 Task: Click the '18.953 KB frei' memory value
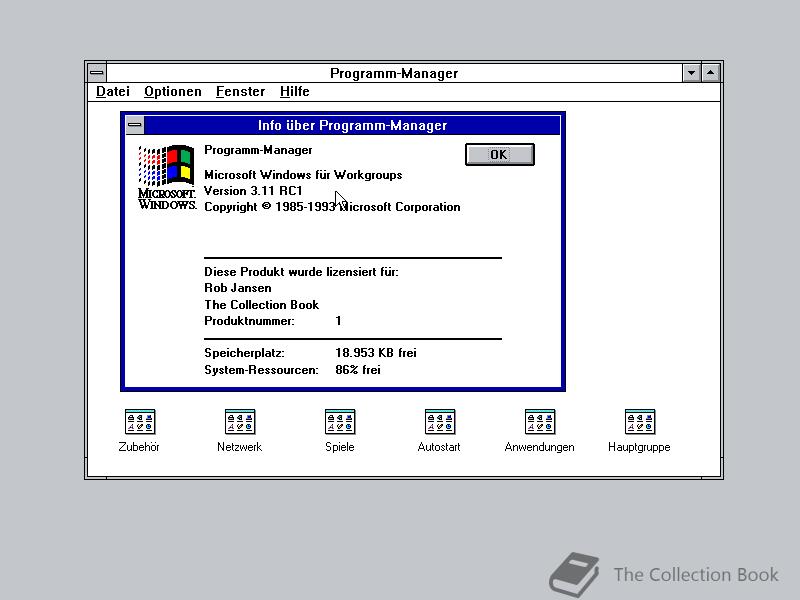click(x=376, y=353)
